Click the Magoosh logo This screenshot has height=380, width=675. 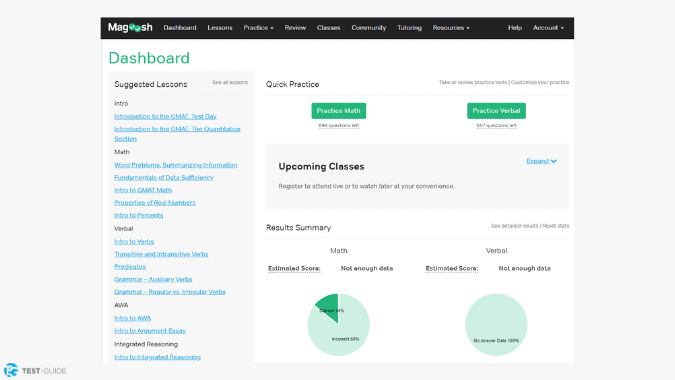click(x=130, y=28)
